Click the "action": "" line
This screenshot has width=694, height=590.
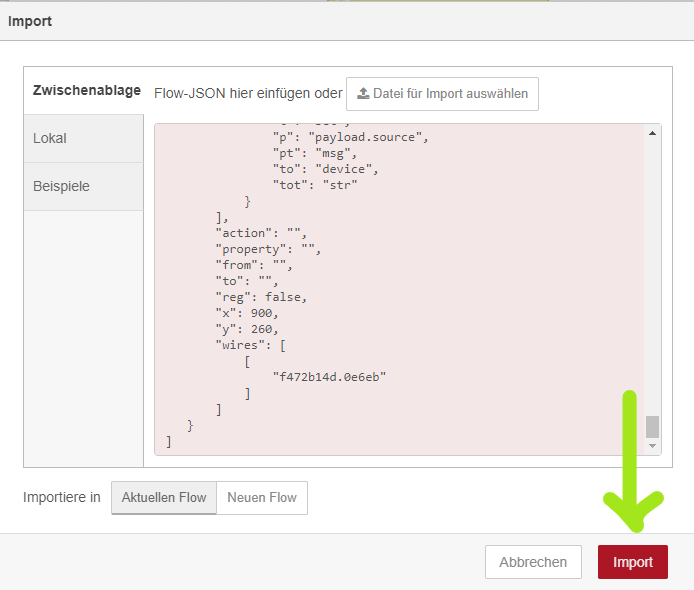pos(261,233)
